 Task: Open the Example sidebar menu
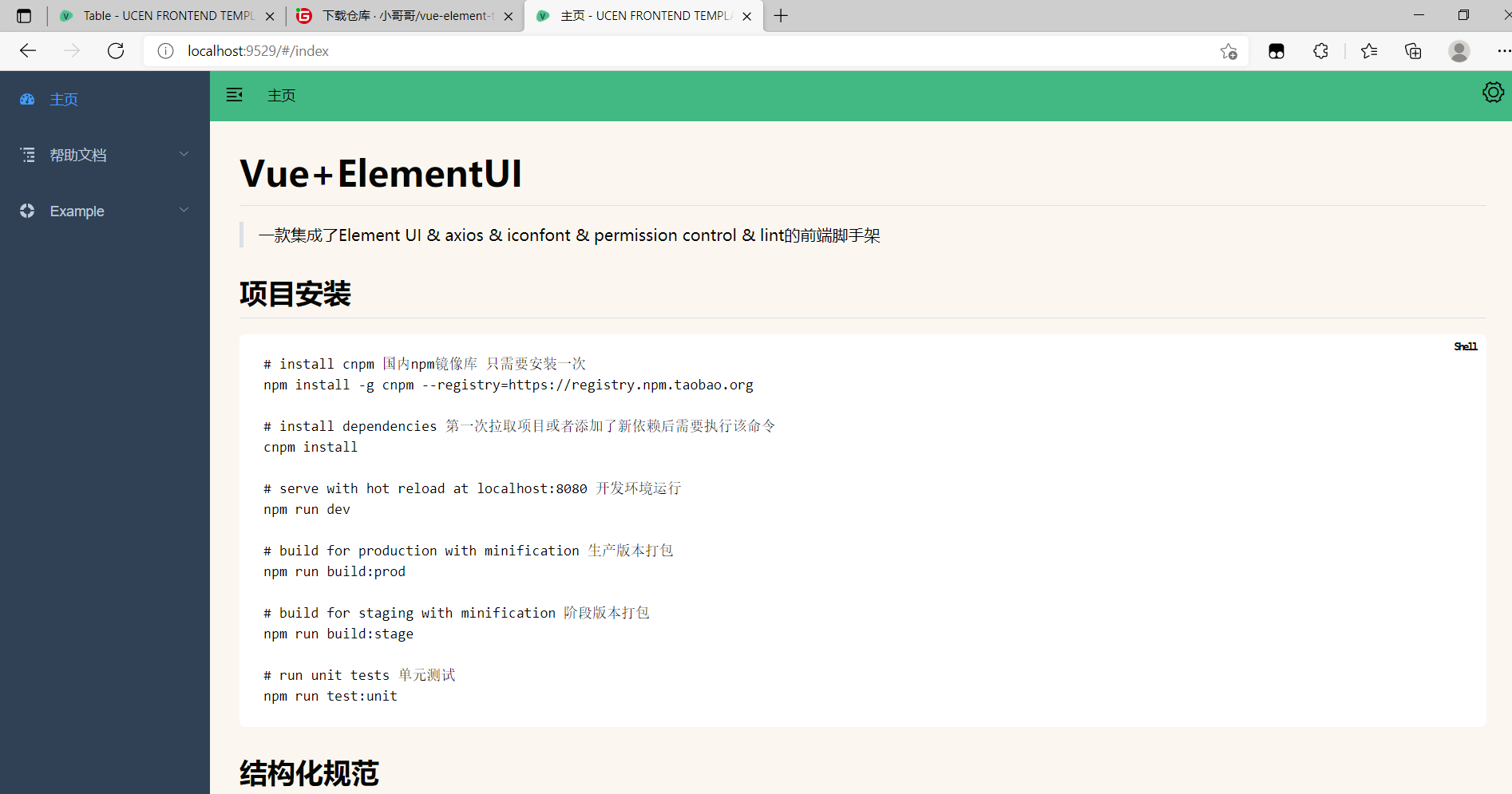click(x=105, y=211)
